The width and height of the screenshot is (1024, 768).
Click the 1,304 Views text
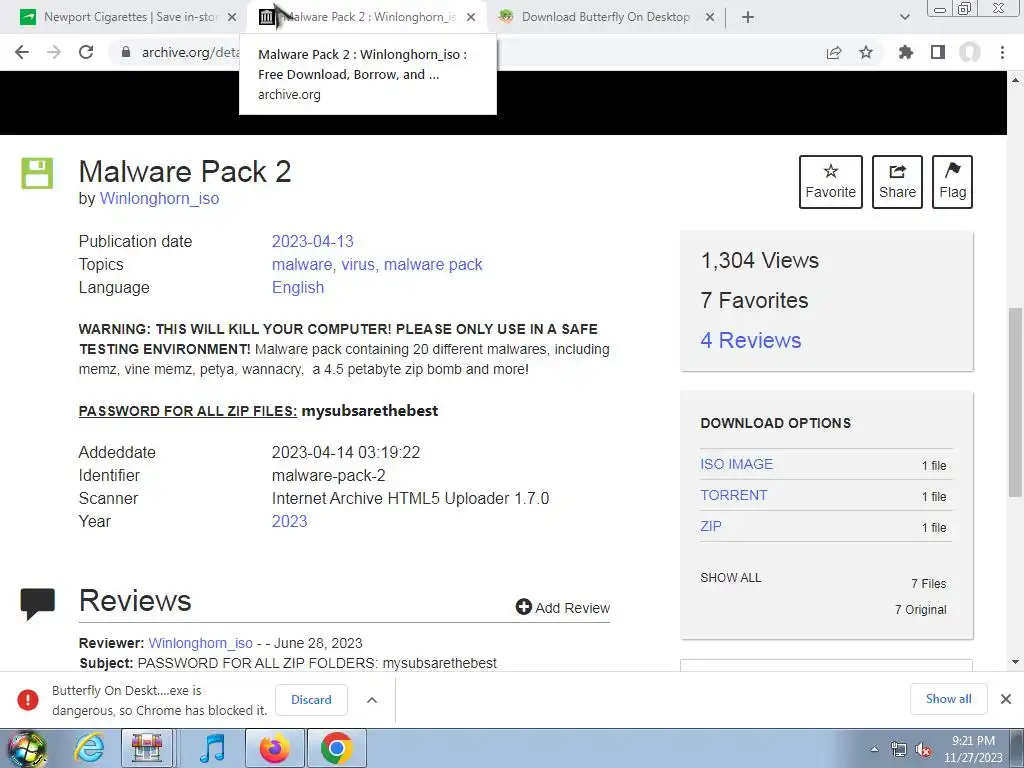[760, 261]
